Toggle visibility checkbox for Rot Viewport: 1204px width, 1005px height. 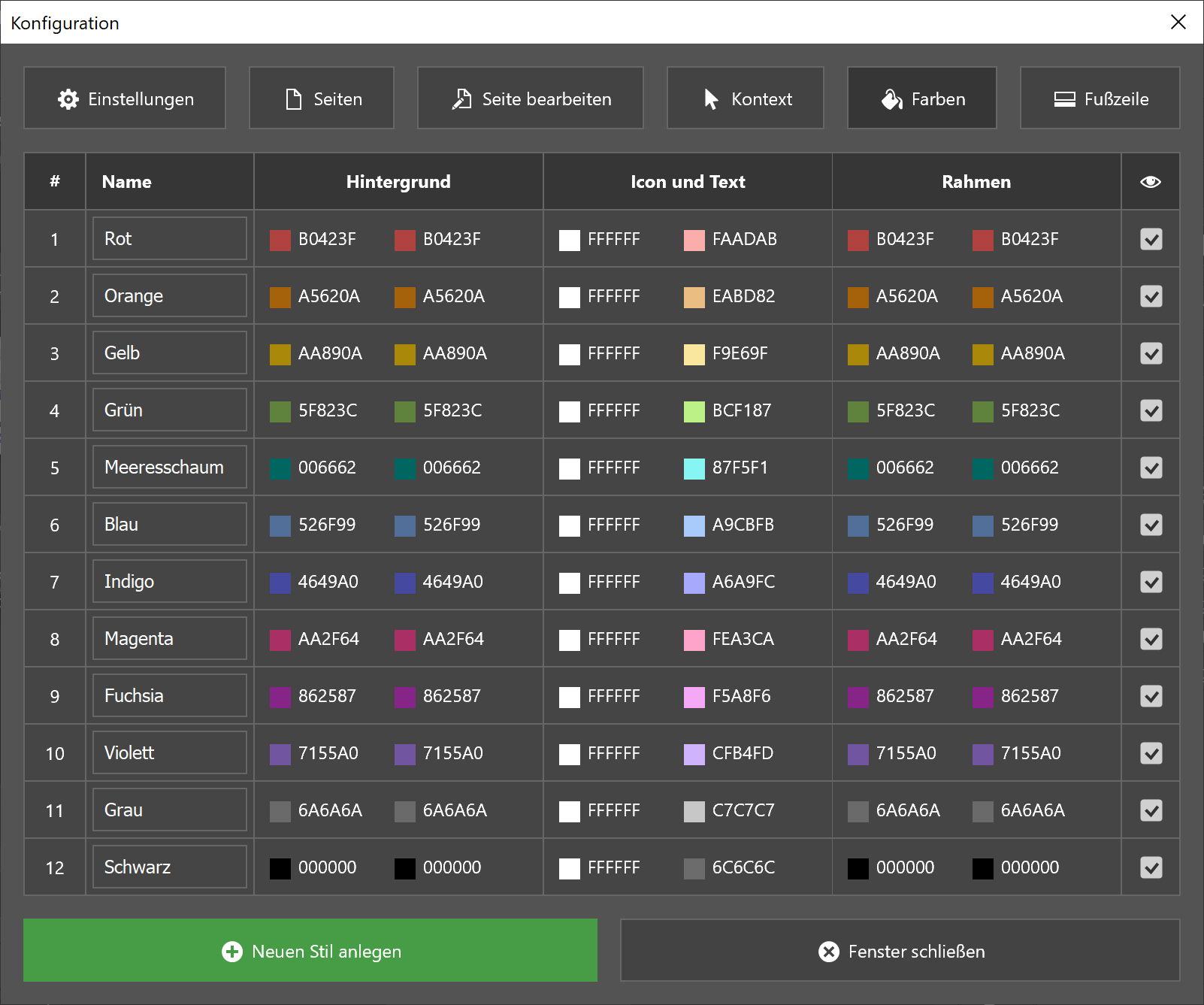[x=1151, y=239]
